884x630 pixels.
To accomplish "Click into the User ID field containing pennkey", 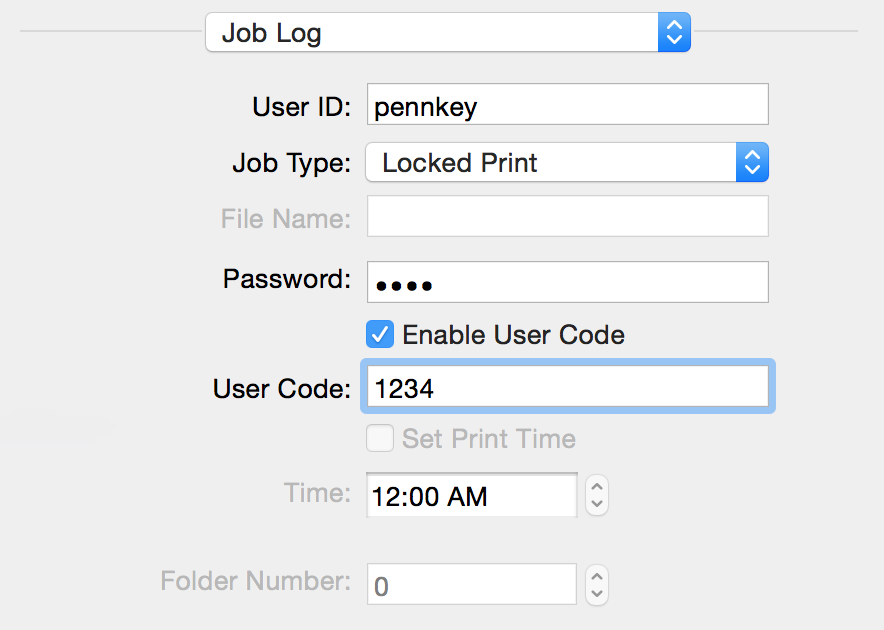I will click(567, 104).
